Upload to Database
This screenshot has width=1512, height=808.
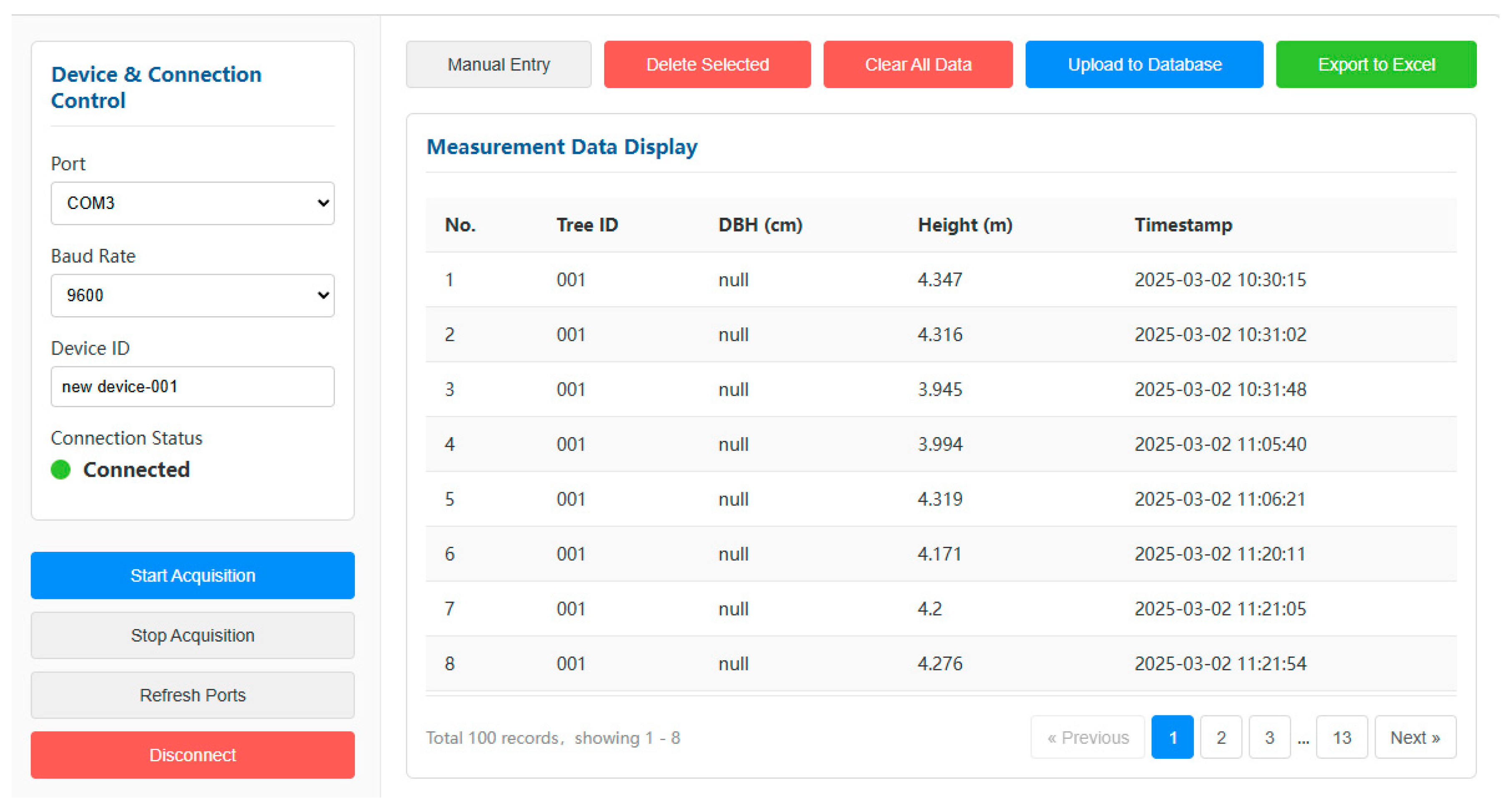click(x=1144, y=65)
